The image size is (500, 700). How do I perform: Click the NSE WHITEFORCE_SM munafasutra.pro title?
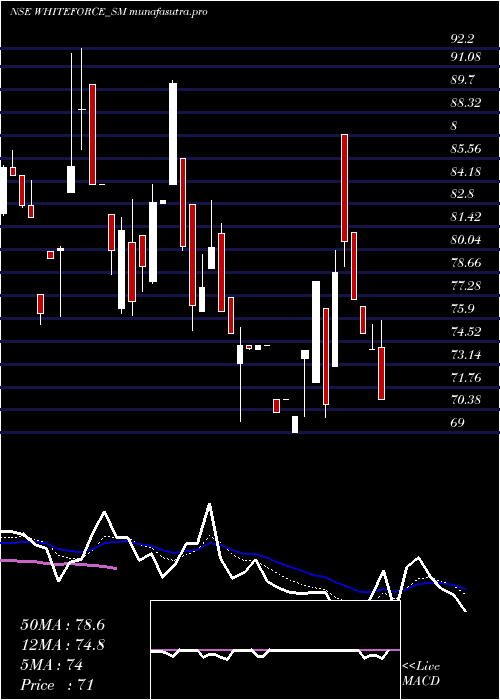(108, 12)
